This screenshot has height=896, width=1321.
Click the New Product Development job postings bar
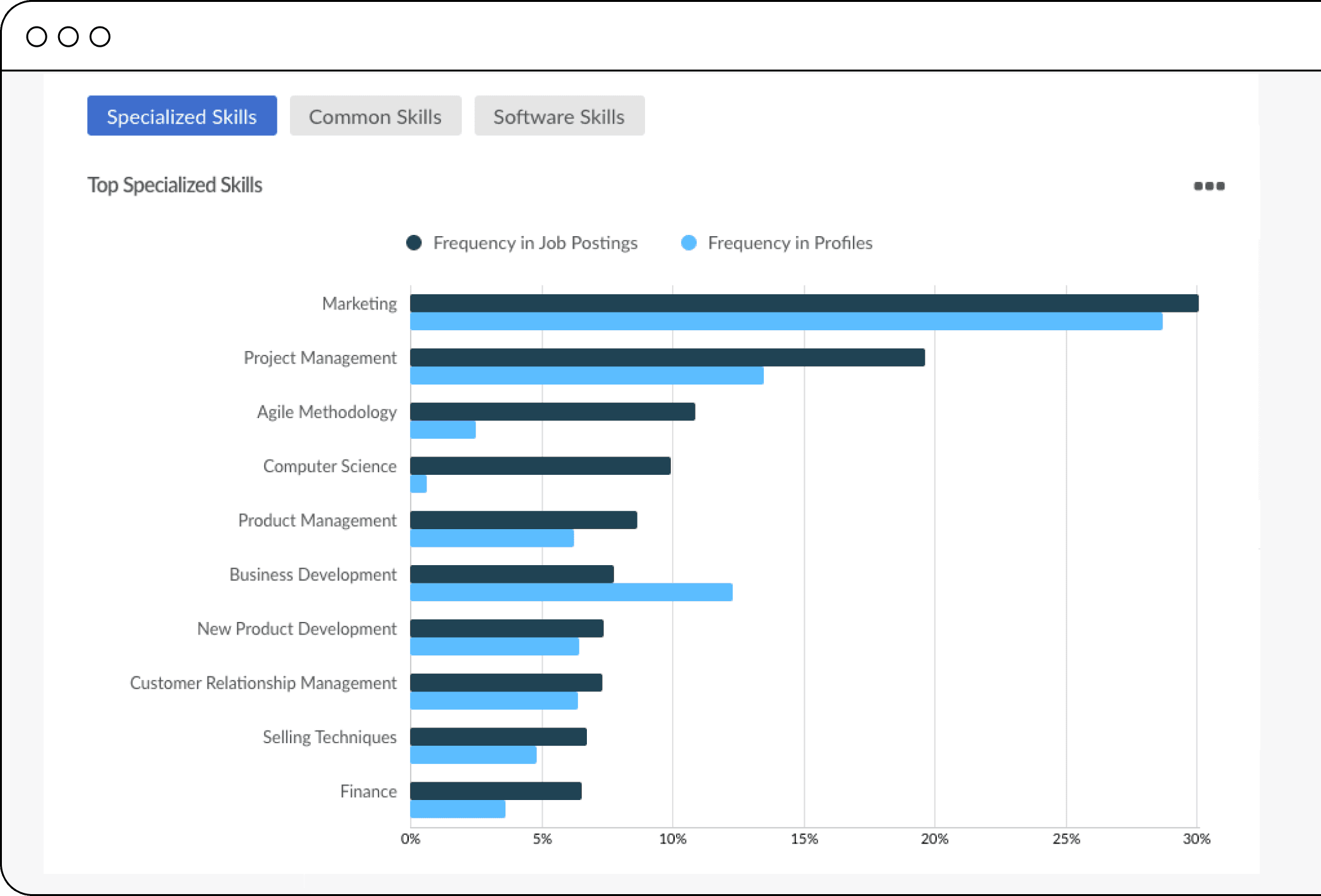click(507, 628)
